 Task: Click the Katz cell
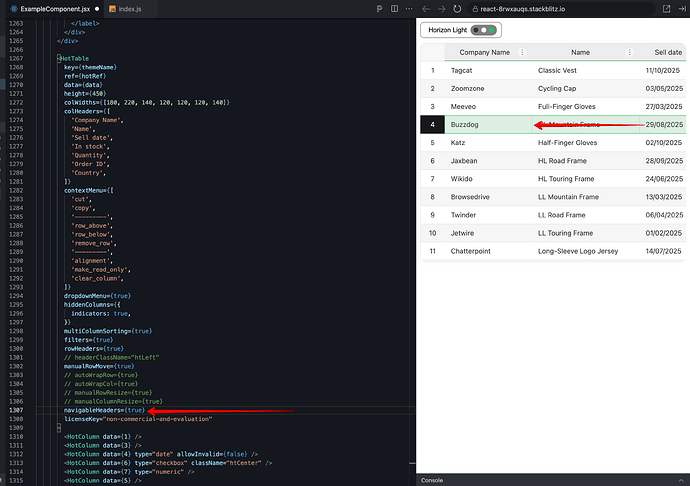tap(488, 143)
